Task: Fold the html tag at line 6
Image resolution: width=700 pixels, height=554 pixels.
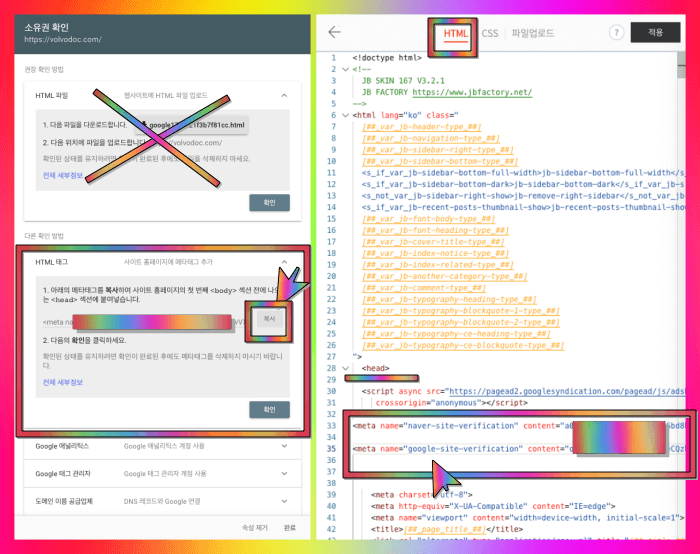Action: point(345,115)
